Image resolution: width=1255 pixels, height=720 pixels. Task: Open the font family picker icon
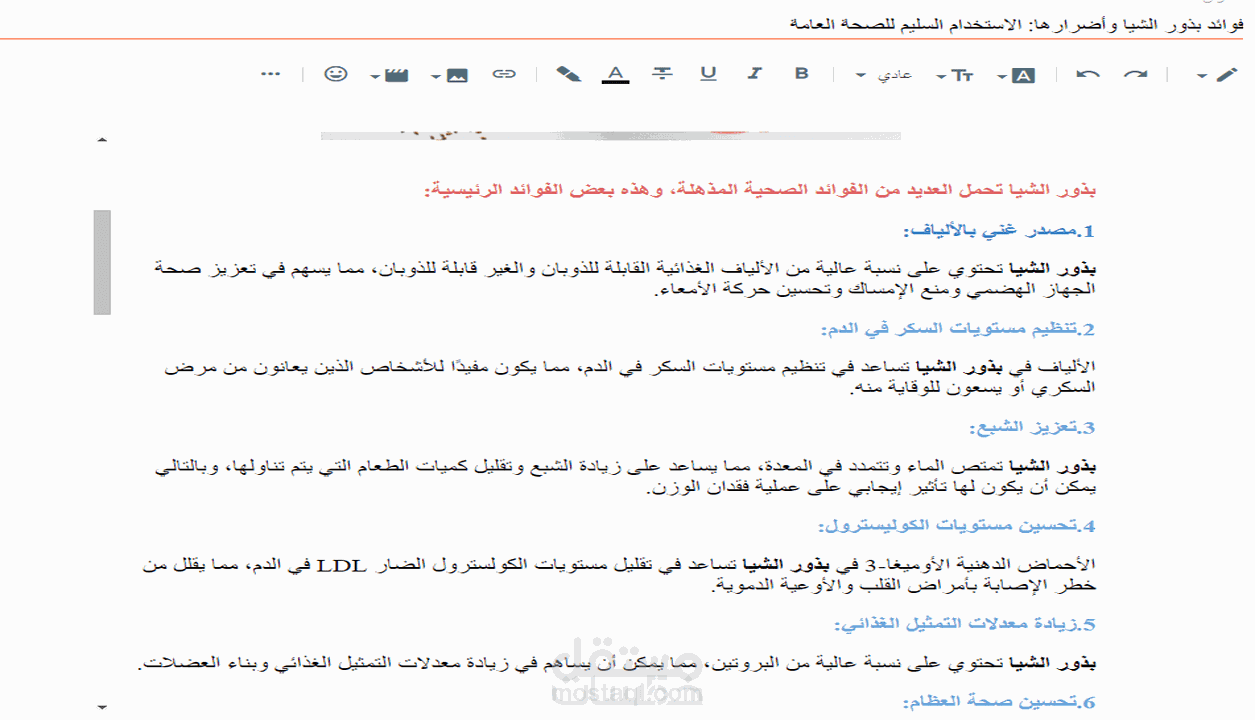point(1024,75)
